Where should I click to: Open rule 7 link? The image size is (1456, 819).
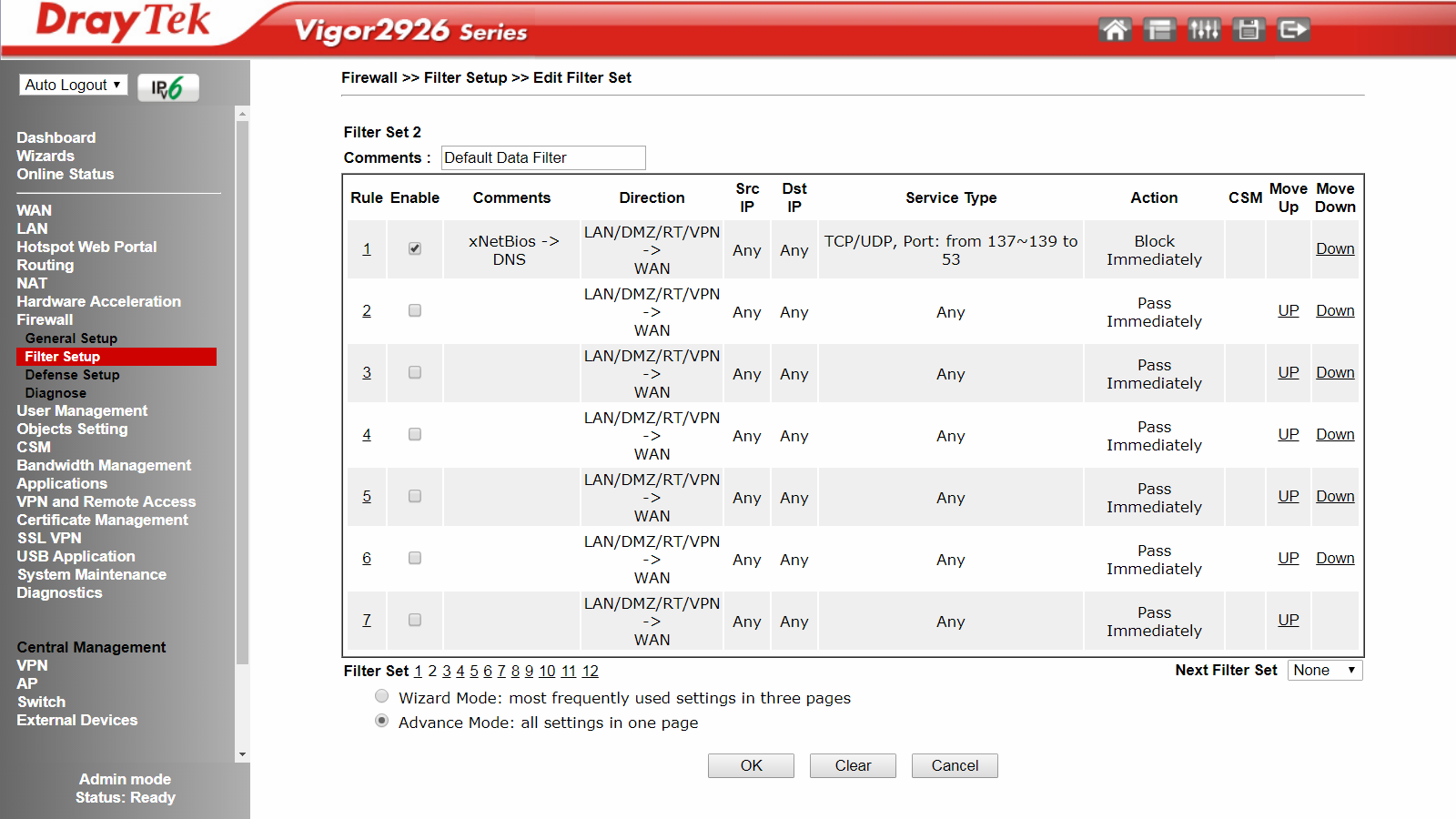[367, 620]
